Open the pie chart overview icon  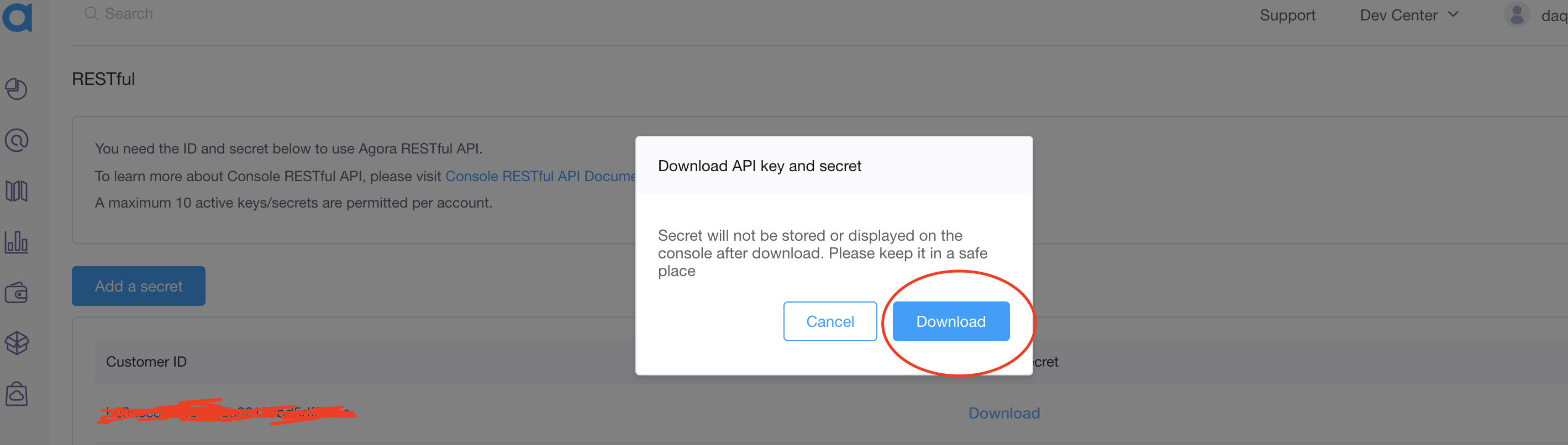(x=17, y=89)
